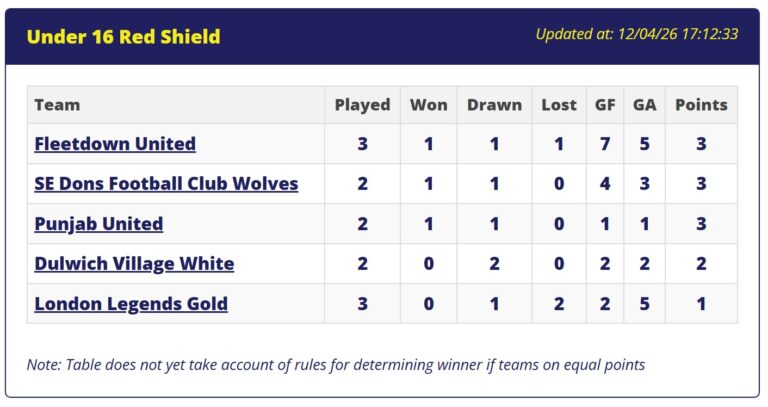Click London Legends Gold's Points cell
Image resolution: width=768 pixels, height=407 pixels.
(701, 304)
